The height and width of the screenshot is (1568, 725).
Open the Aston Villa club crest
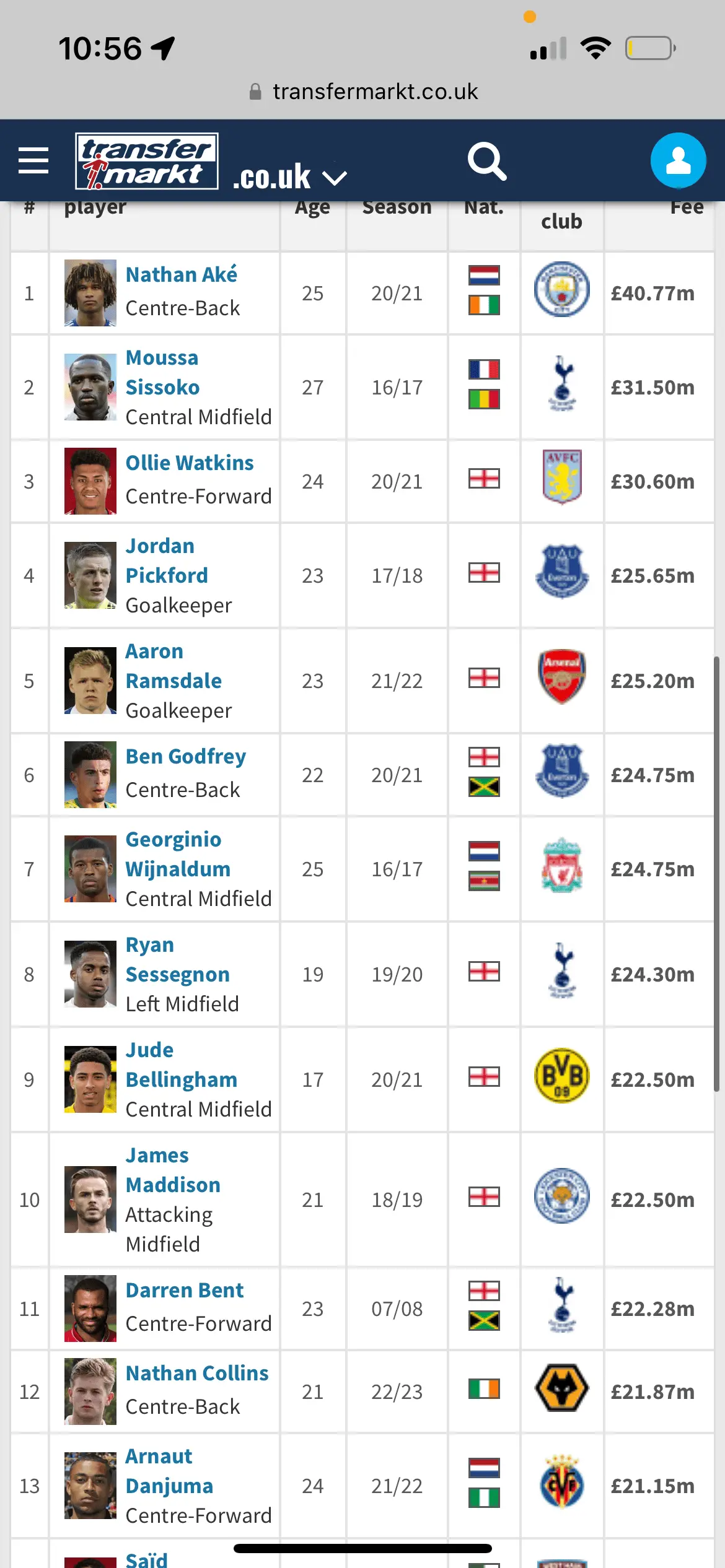click(561, 477)
